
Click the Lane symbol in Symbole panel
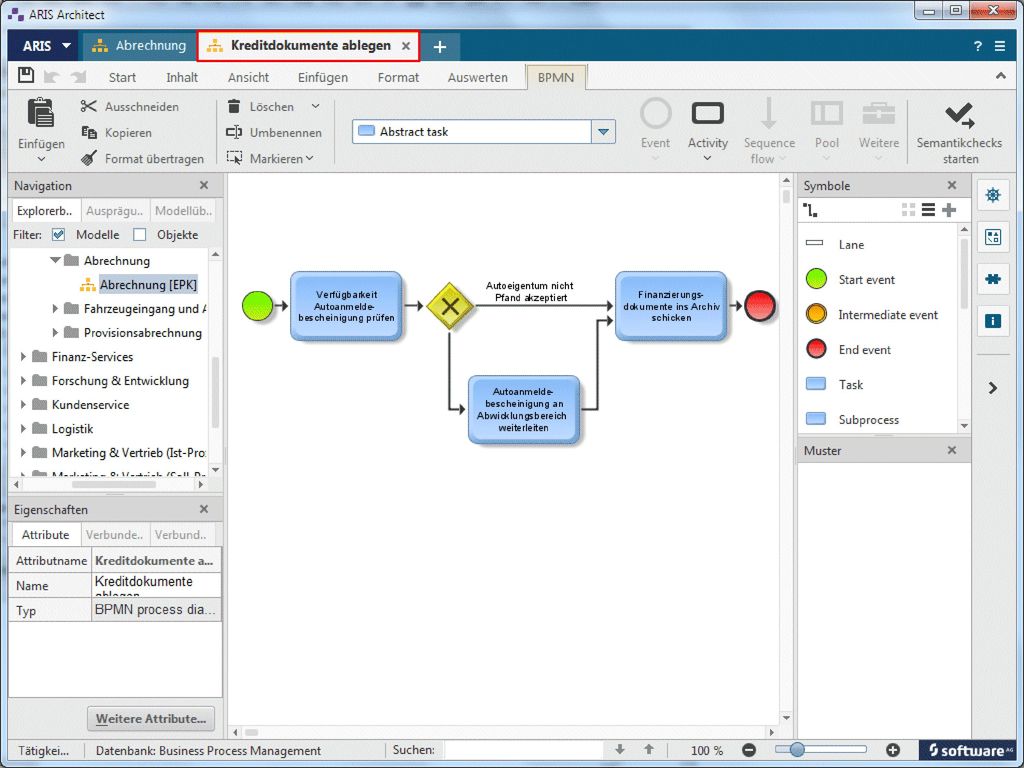click(x=814, y=244)
